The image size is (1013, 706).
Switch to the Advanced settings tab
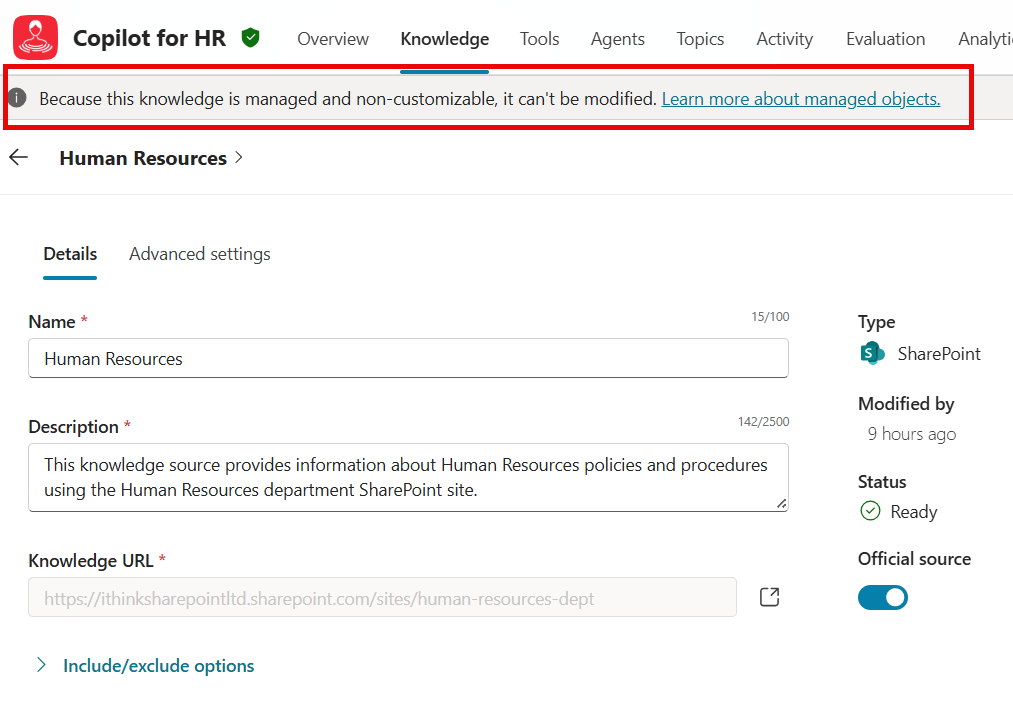point(199,254)
